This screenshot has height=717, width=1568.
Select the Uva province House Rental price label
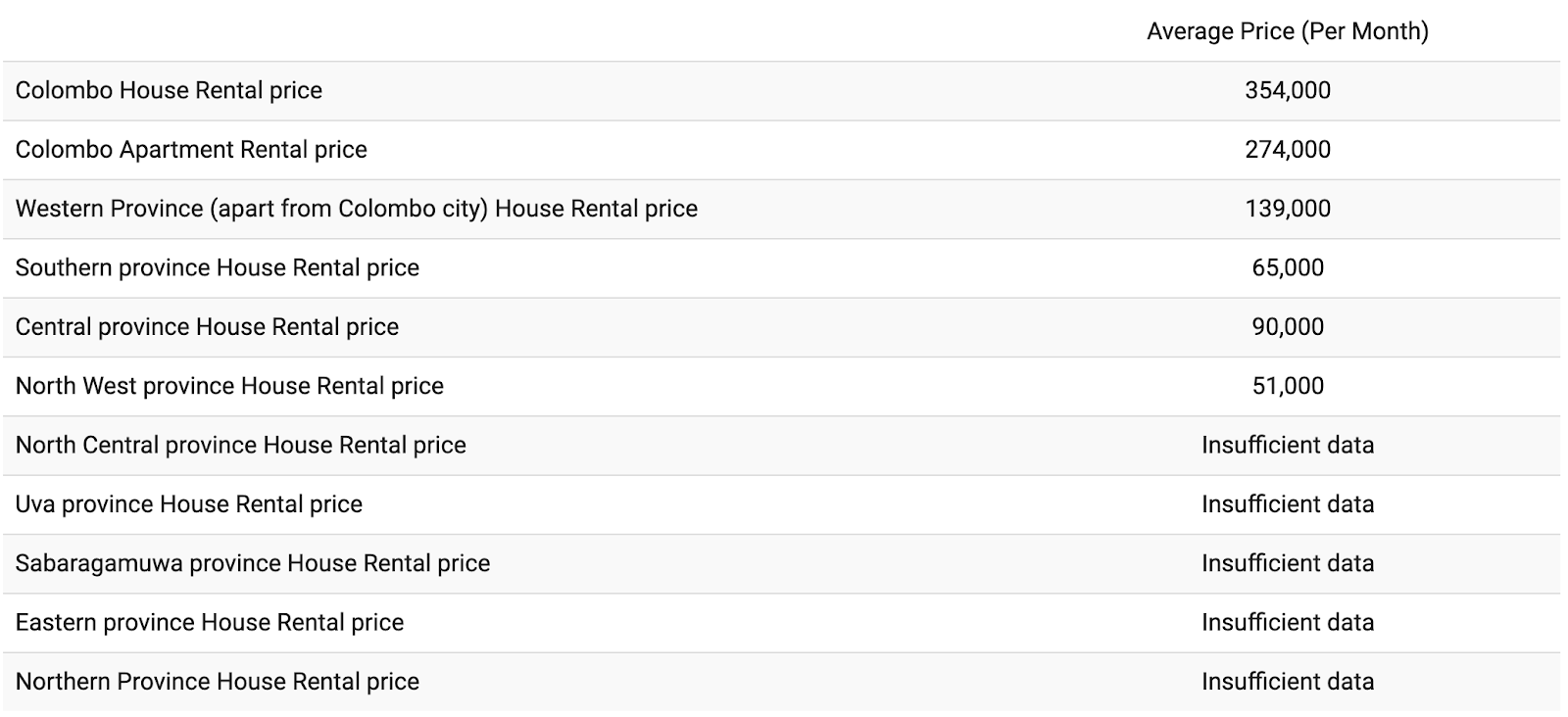pyautogui.click(x=189, y=504)
